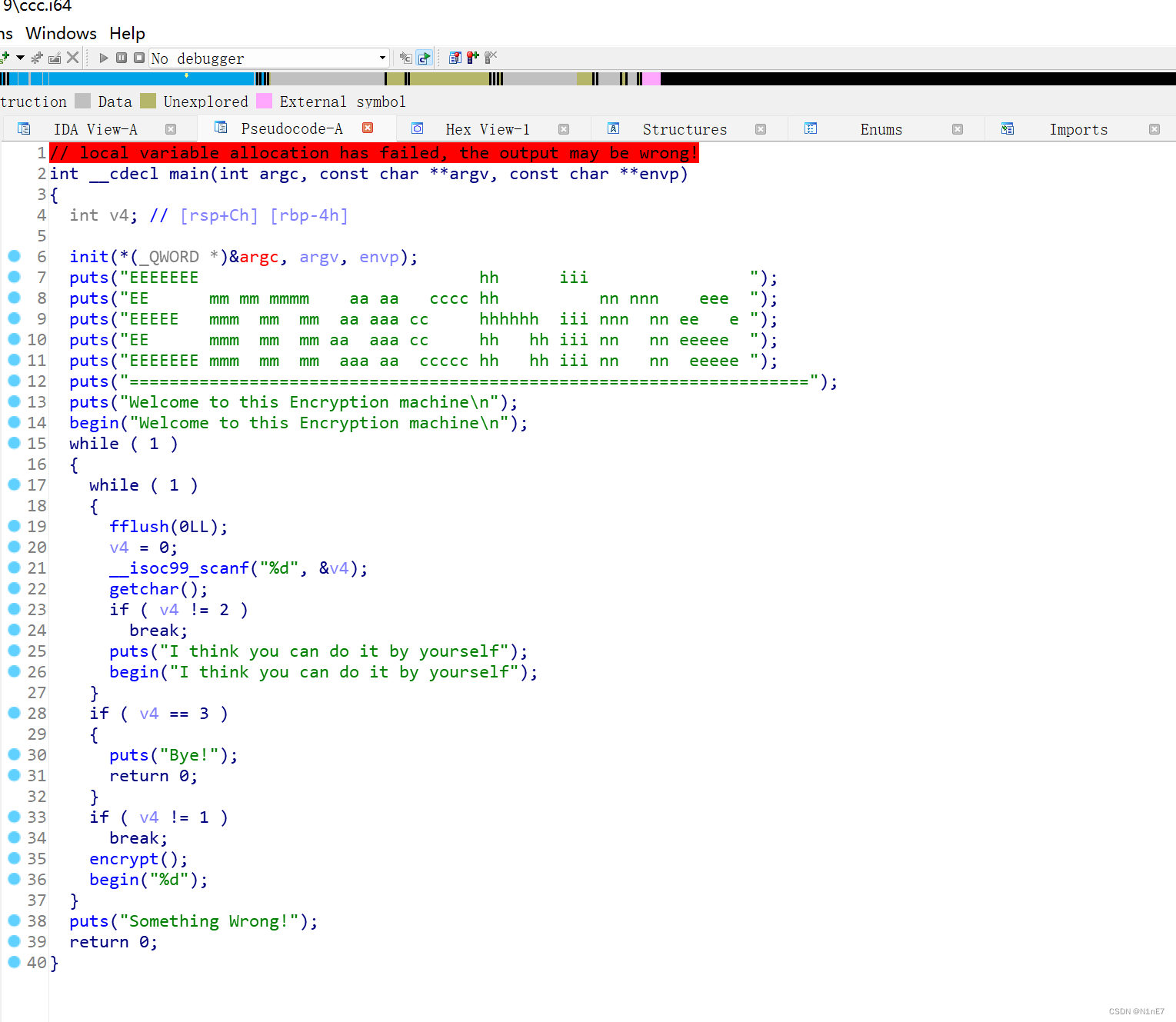Toggle breakpoint dot on line 21
This screenshot has height=1022, width=1176.
pyautogui.click(x=14, y=567)
